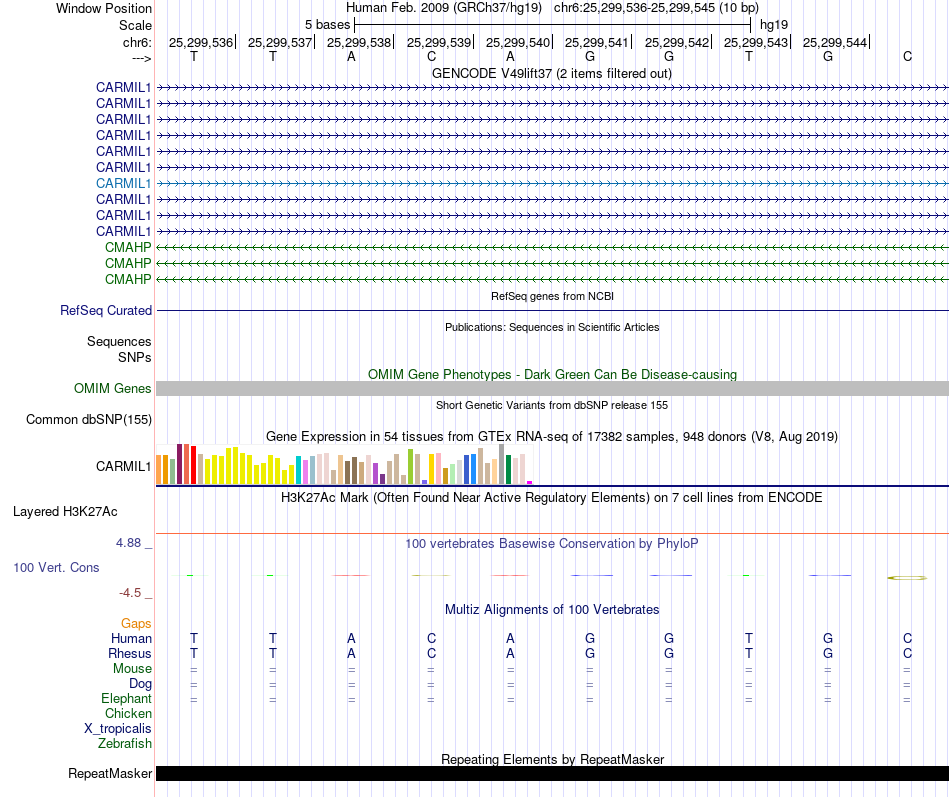Click the 'Window Position' label

104,8
